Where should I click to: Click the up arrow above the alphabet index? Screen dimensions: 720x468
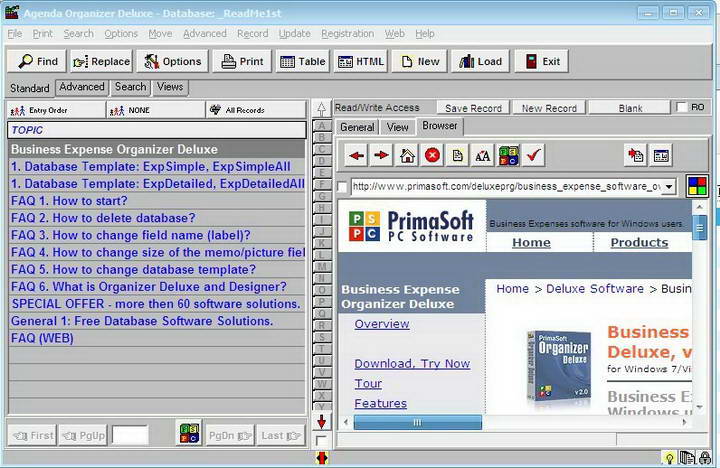point(321,109)
